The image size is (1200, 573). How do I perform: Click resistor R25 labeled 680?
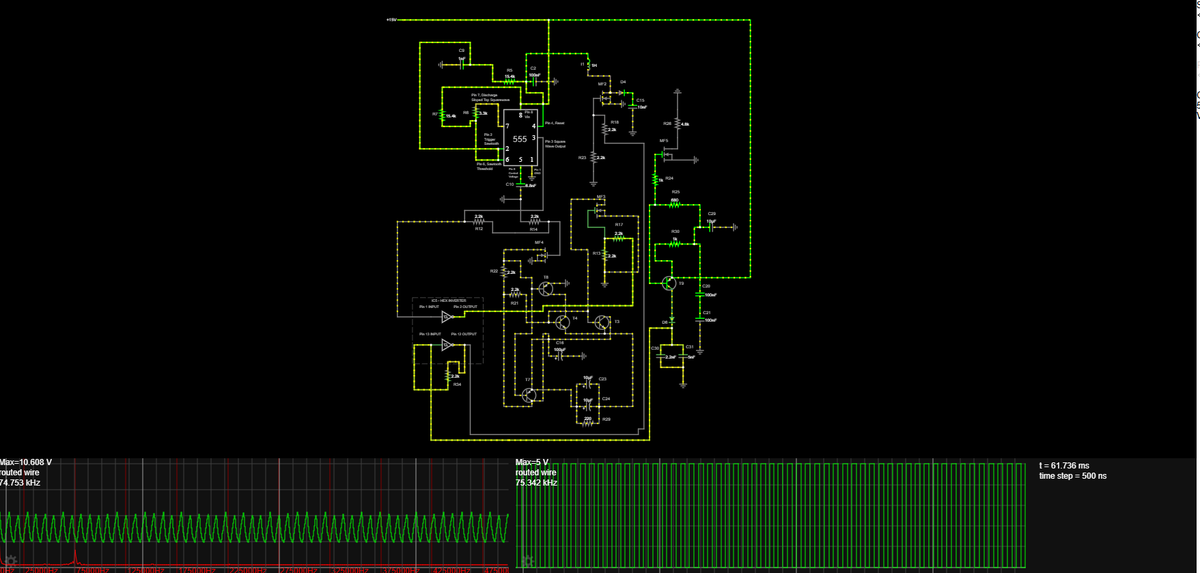coord(675,204)
